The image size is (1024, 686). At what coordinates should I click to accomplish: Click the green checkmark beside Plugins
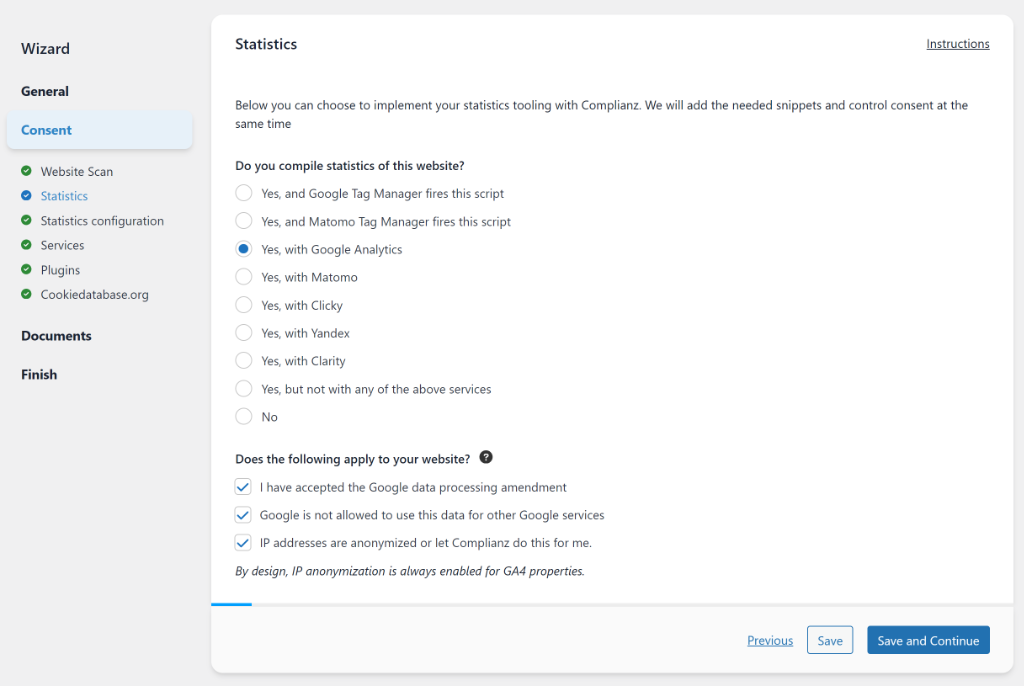[x=27, y=270]
